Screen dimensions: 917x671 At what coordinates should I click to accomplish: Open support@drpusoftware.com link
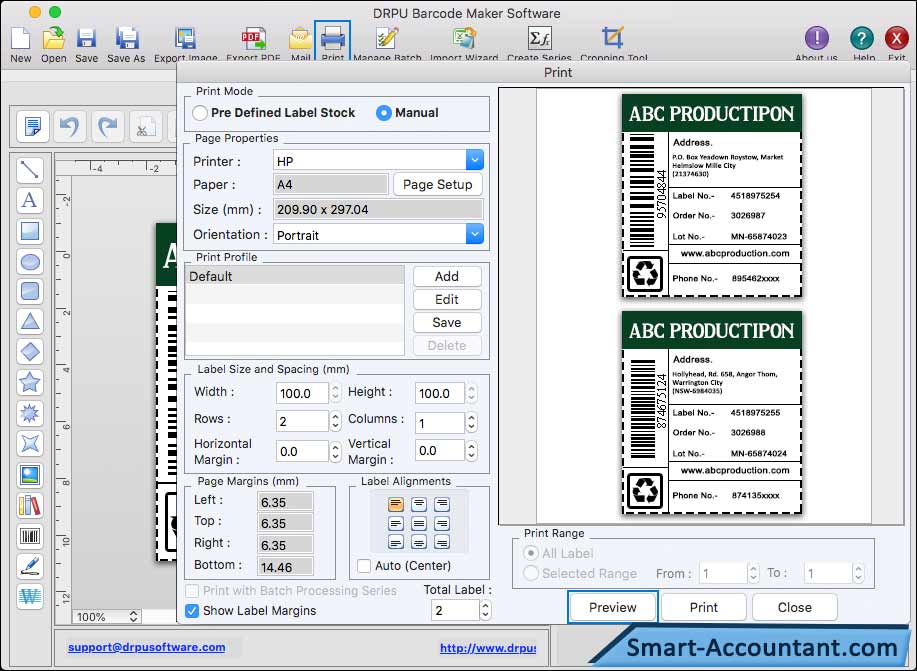(x=147, y=647)
